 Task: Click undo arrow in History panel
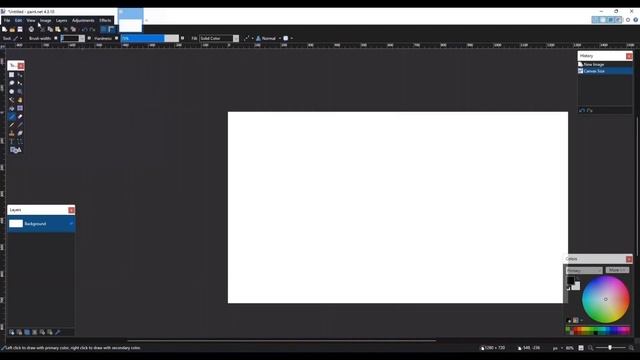click(582, 111)
